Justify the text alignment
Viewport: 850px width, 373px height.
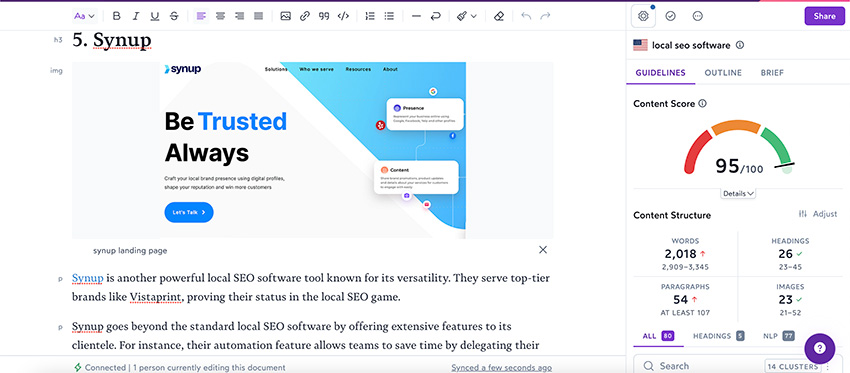tap(259, 16)
